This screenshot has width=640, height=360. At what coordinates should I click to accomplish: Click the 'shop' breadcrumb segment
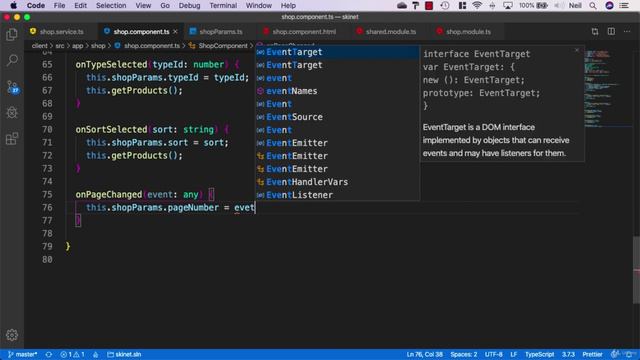coord(98,46)
